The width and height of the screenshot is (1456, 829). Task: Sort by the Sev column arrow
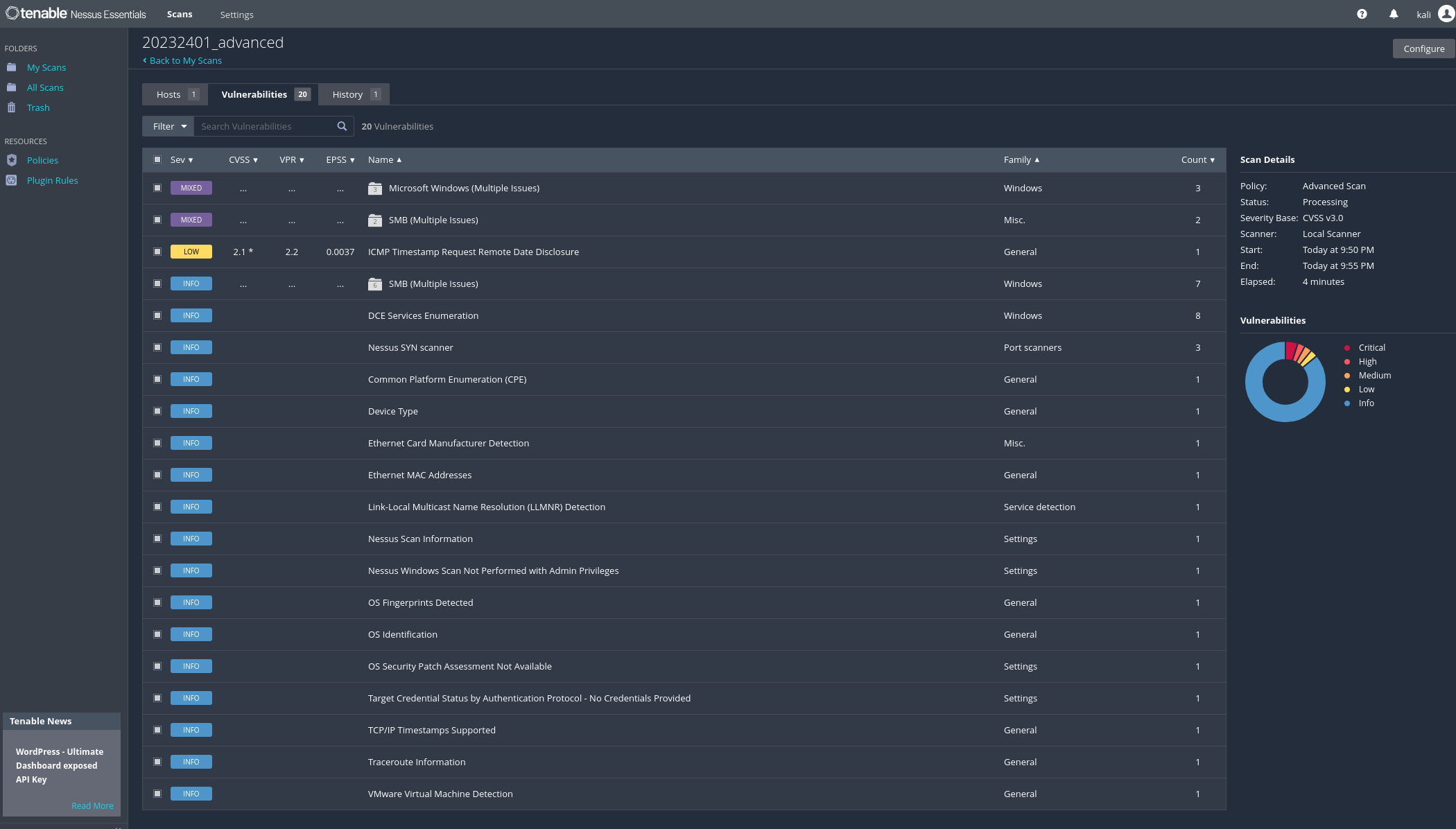click(x=191, y=160)
